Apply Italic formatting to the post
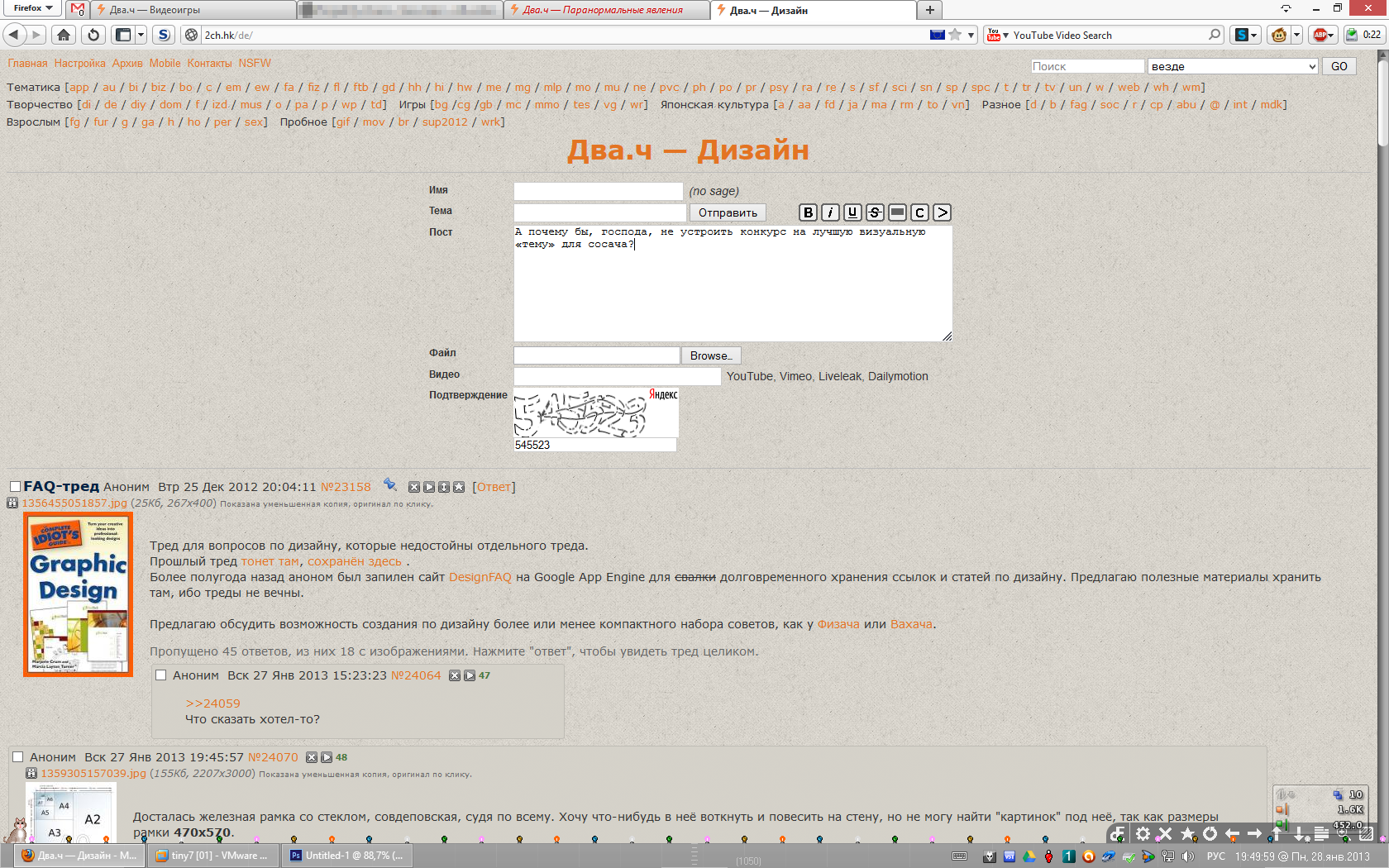This screenshot has width=1389, height=868. 831,212
